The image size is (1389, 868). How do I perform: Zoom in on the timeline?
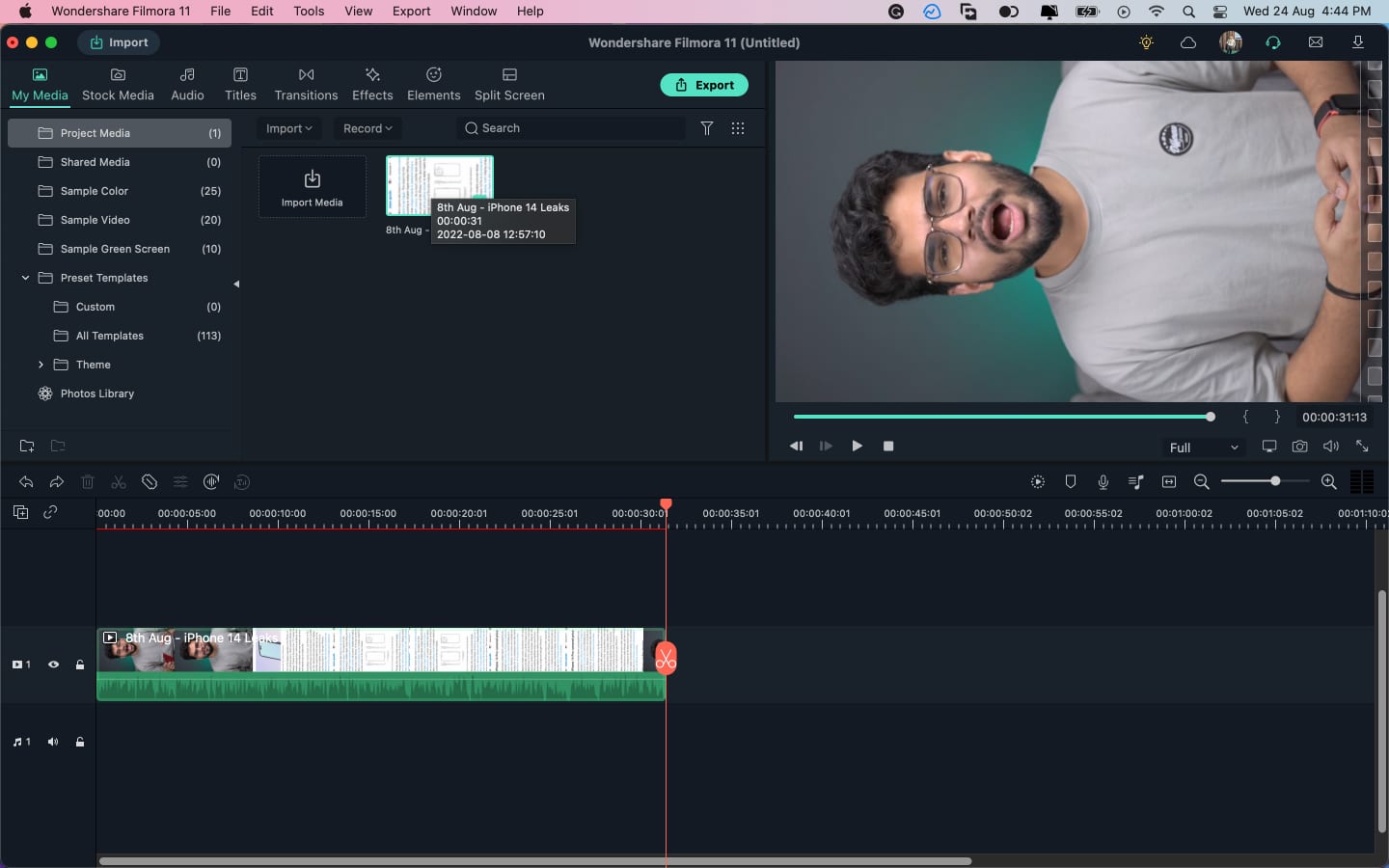tap(1329, 482)
